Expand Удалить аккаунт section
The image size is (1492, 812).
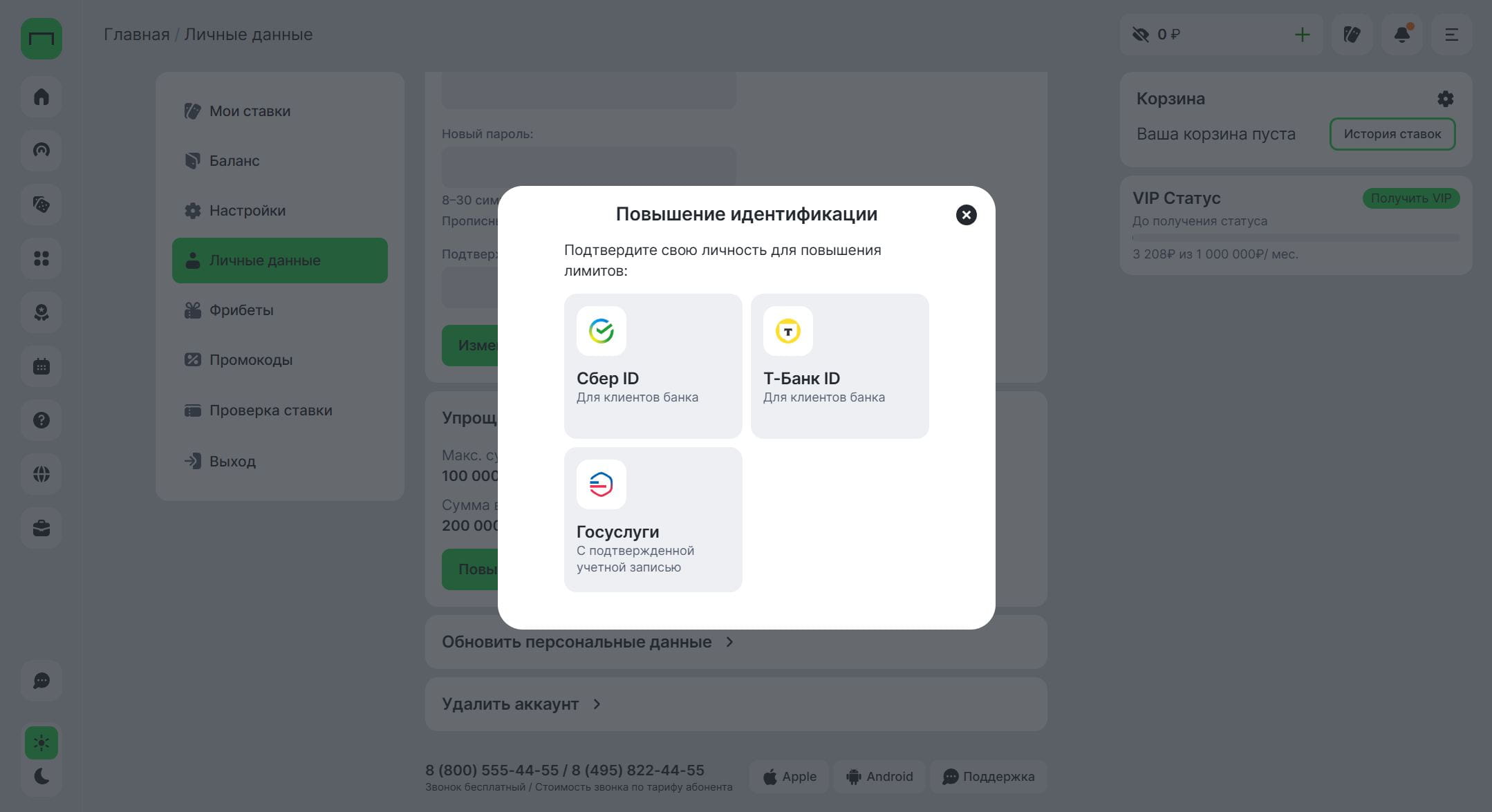pos(736,704)
